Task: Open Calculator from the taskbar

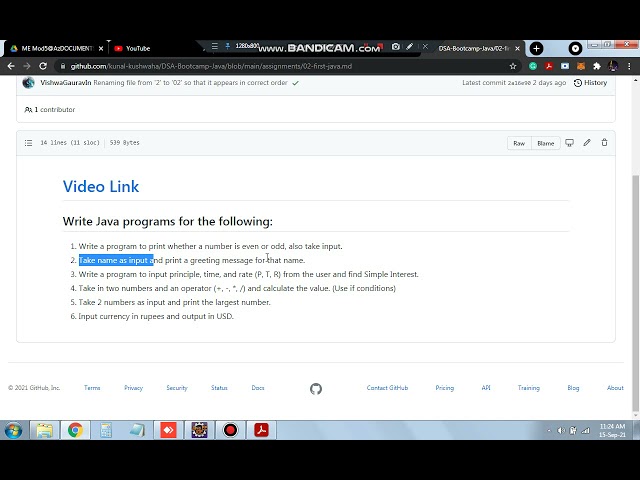Action: click(x=106, y=430)
